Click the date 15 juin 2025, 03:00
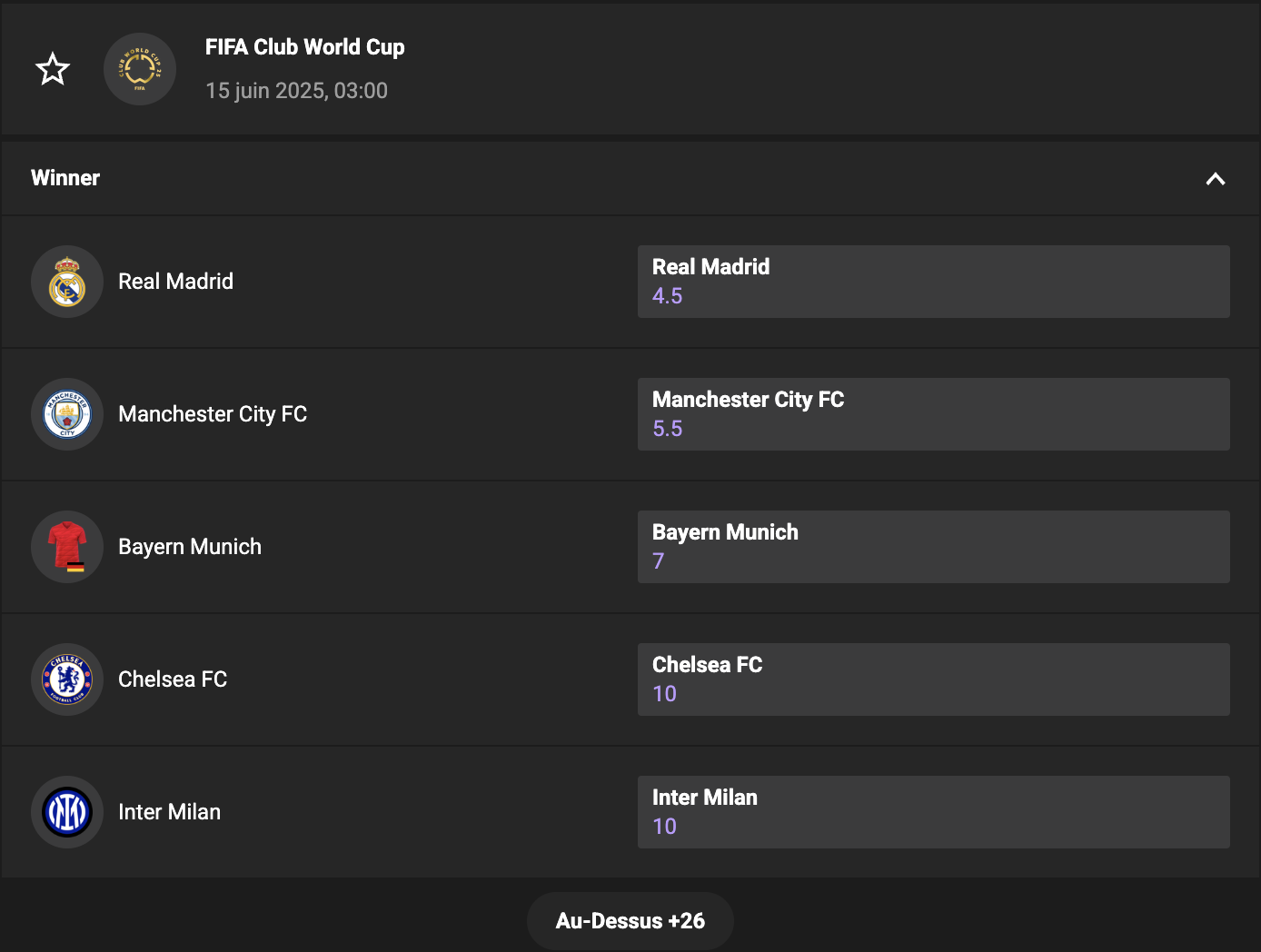The height and width of the screenshot is (952, 1261). coord(296,91)
